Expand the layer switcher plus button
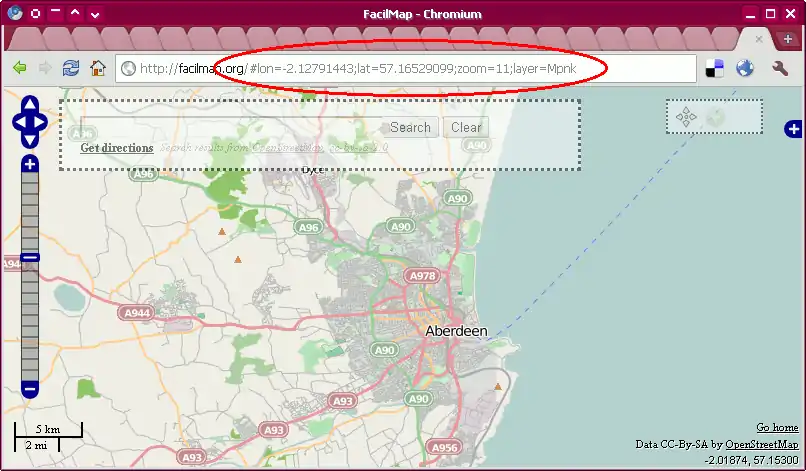This screenshot has height=471, width=806. click(x=793, y=129)
